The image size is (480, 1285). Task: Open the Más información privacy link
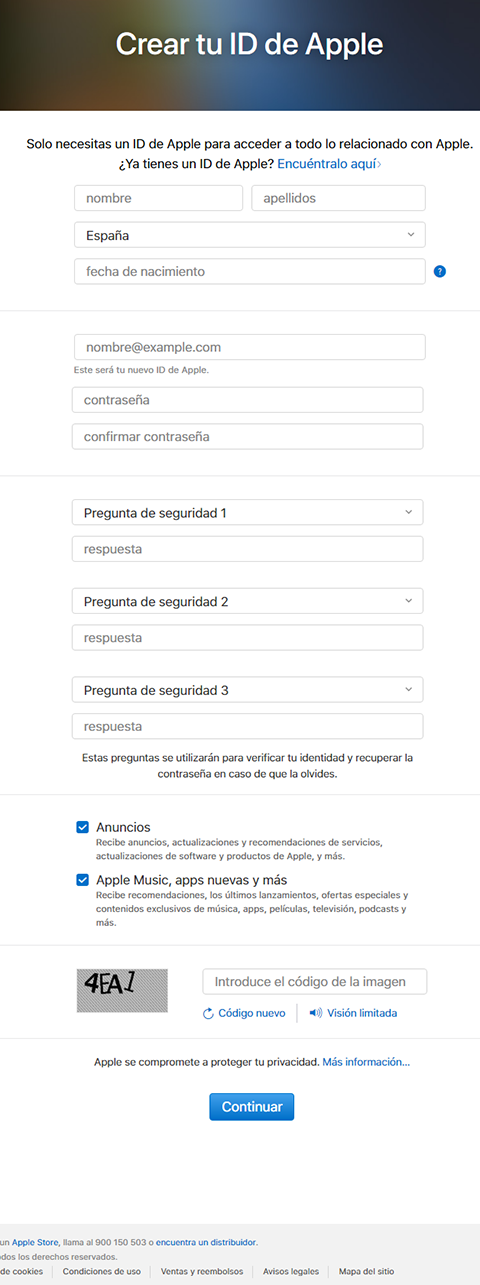[366, 1061]
